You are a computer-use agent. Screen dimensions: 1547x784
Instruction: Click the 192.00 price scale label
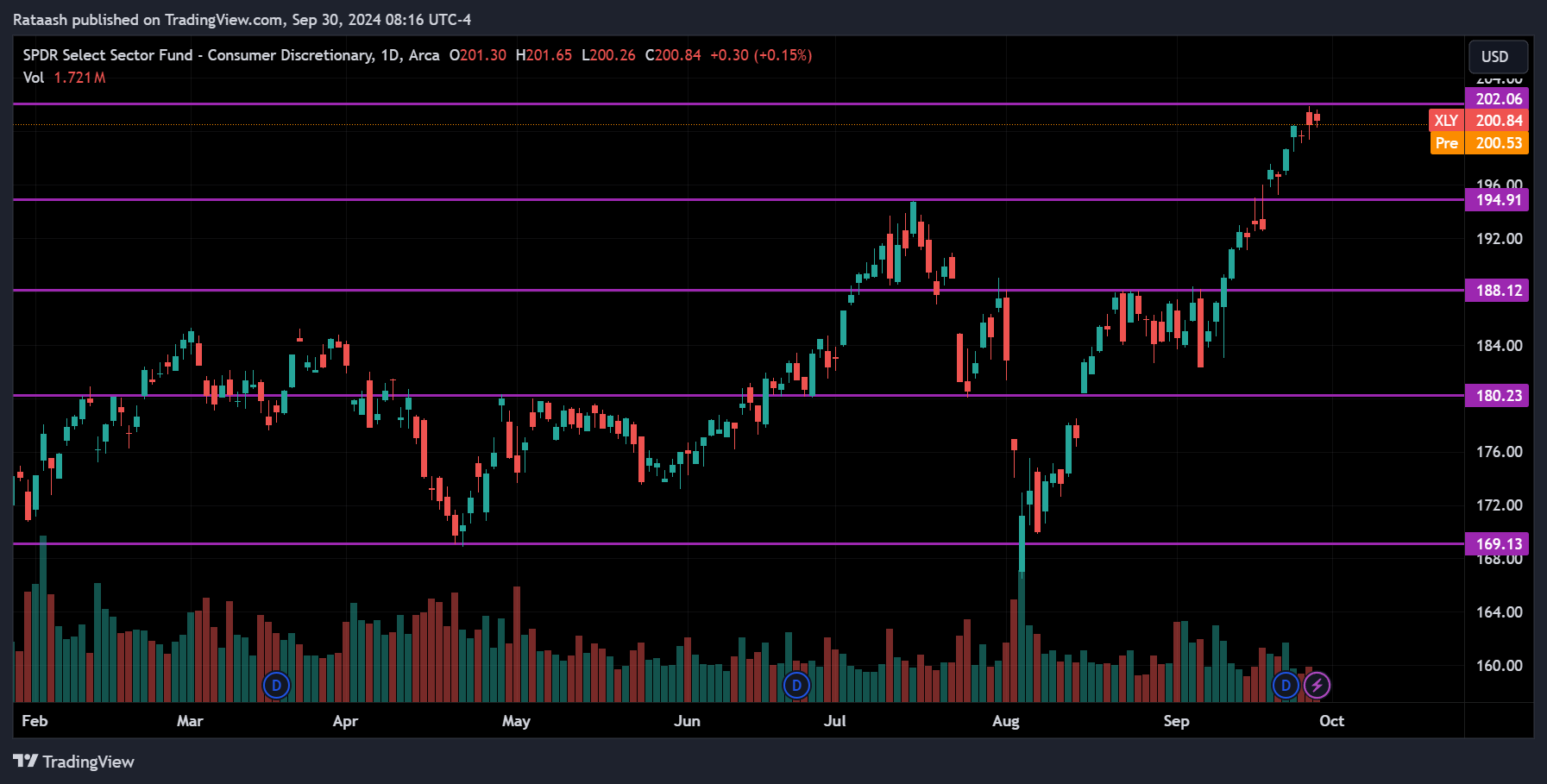pyautogui.click(x=1499, y=239)
